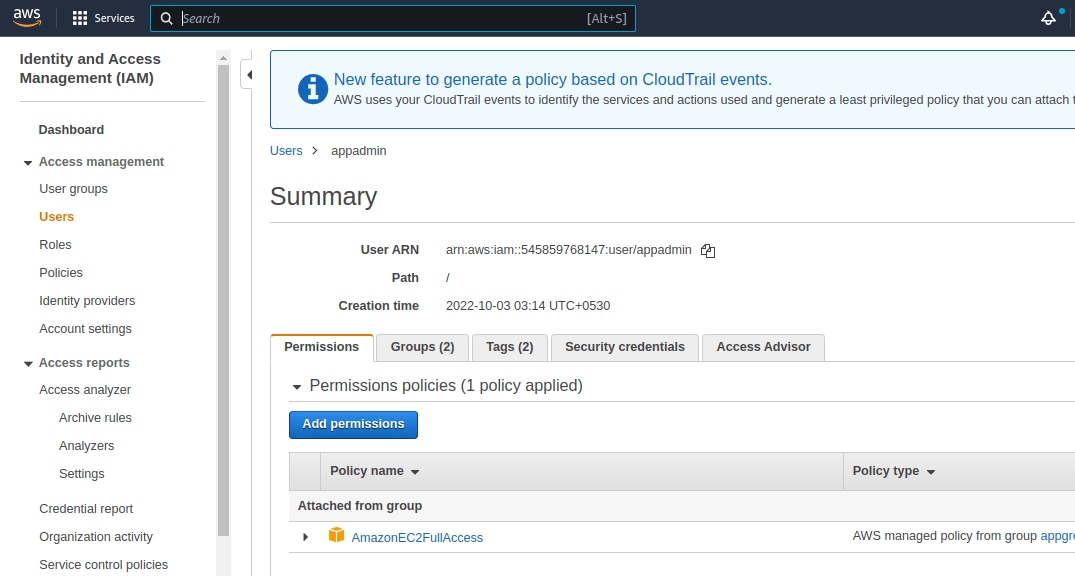Select Users in the sidebar
1075x576 pixels.
point(56,217)
